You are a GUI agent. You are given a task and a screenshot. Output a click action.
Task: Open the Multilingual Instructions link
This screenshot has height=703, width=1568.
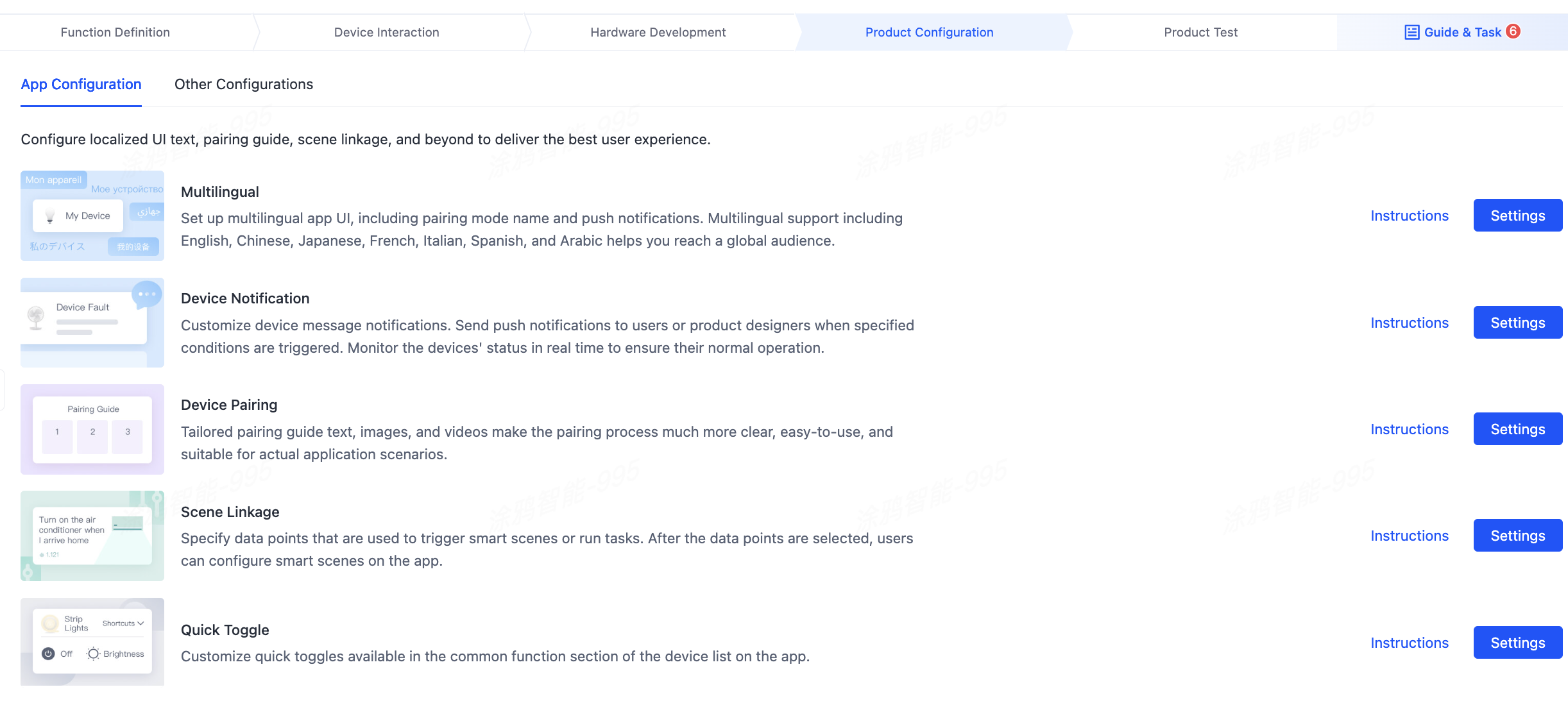click(x=1410, y=216)
